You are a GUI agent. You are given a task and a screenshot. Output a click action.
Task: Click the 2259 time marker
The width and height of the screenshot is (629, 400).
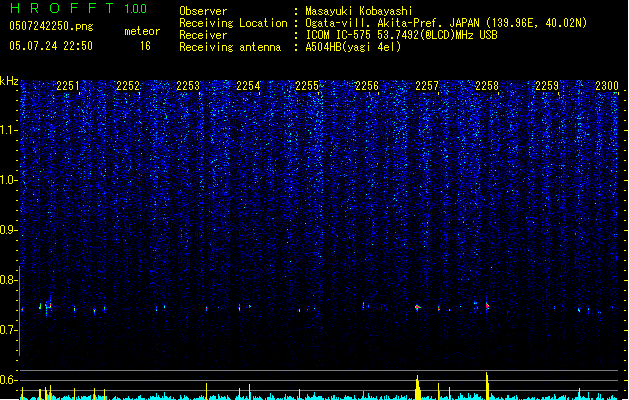(x=547, y=86)
